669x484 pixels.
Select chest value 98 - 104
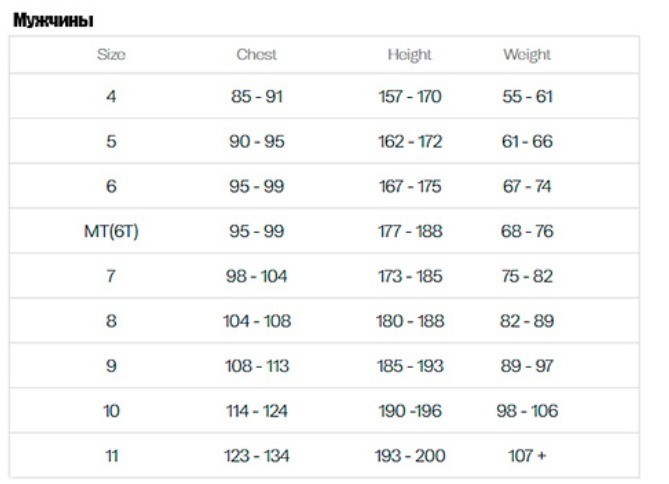256,276
